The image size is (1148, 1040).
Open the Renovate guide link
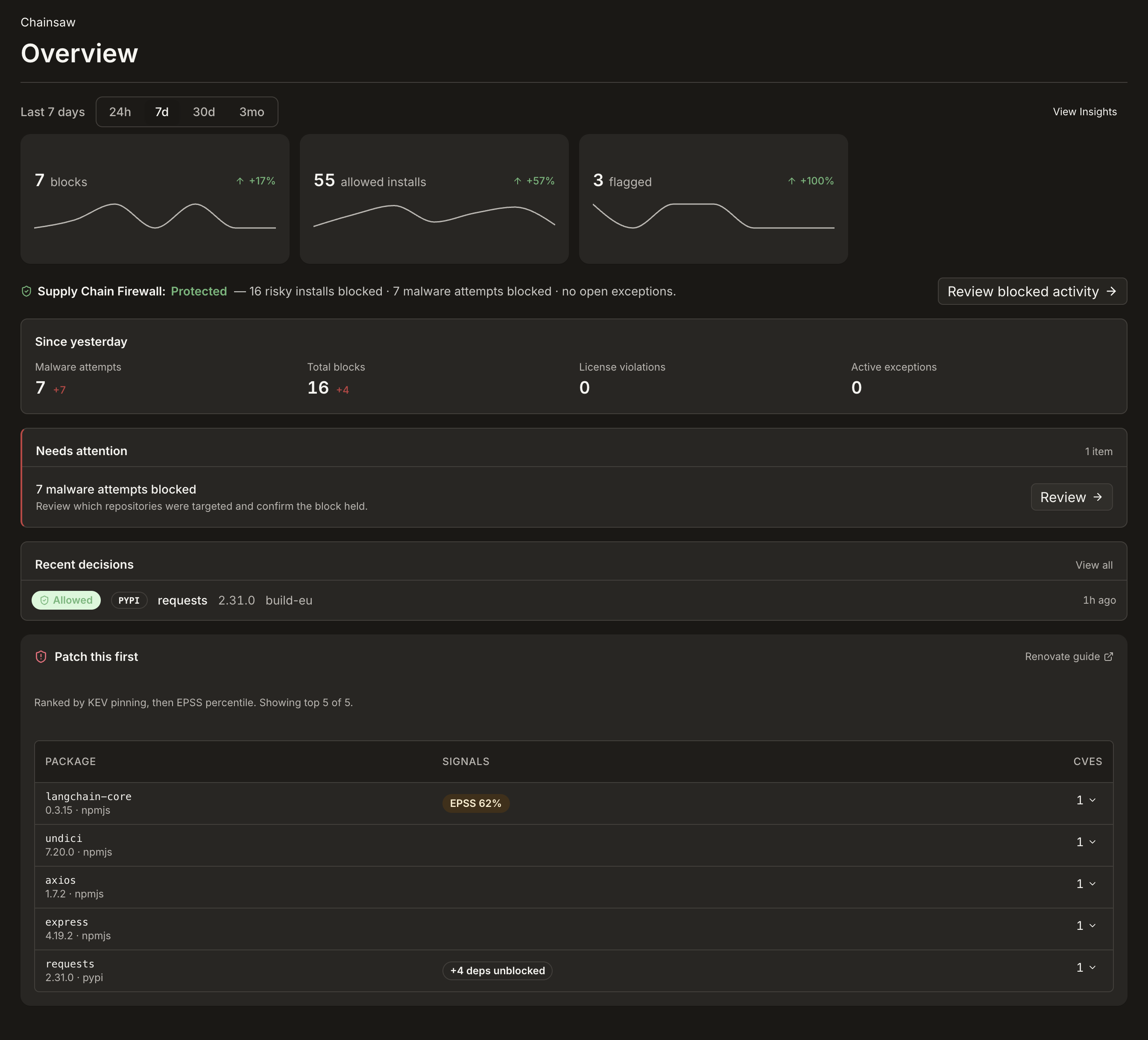(x=1068, y=656)
